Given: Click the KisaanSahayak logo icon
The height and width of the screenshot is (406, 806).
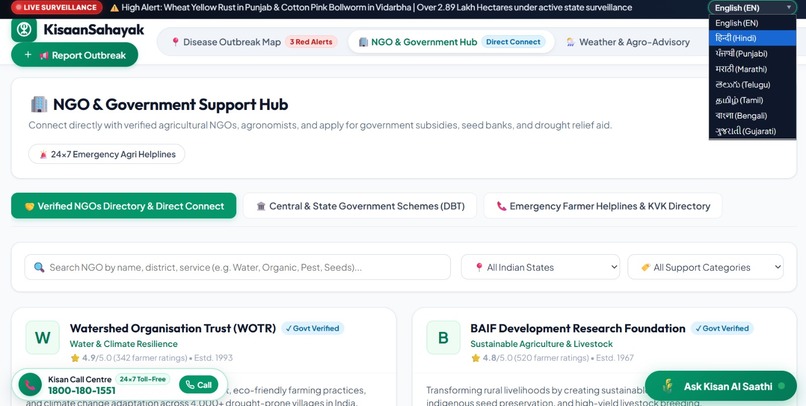Looking at the screenshot, I should [x=24, y=30].
